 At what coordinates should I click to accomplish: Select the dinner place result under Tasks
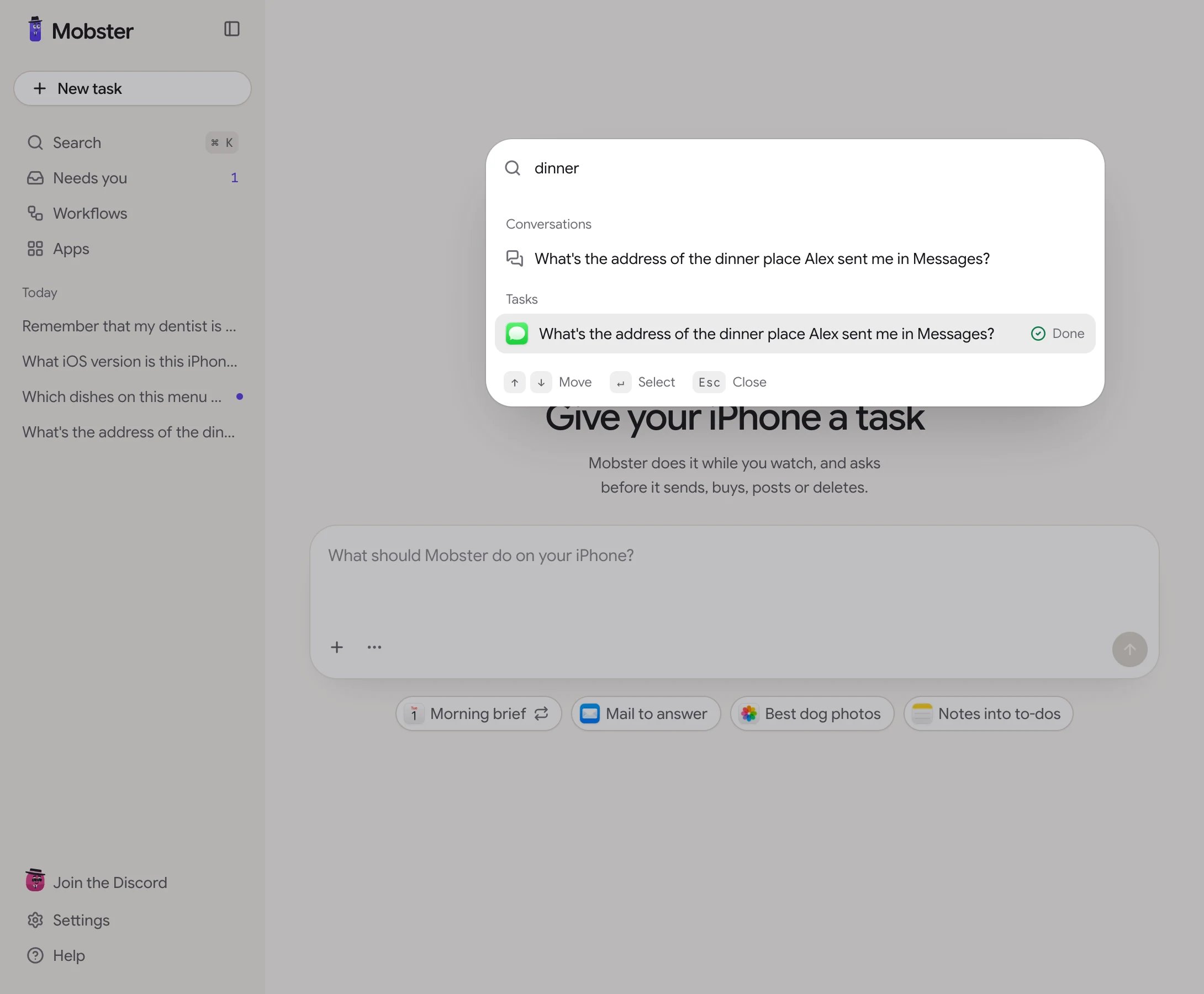coord(795,333)
